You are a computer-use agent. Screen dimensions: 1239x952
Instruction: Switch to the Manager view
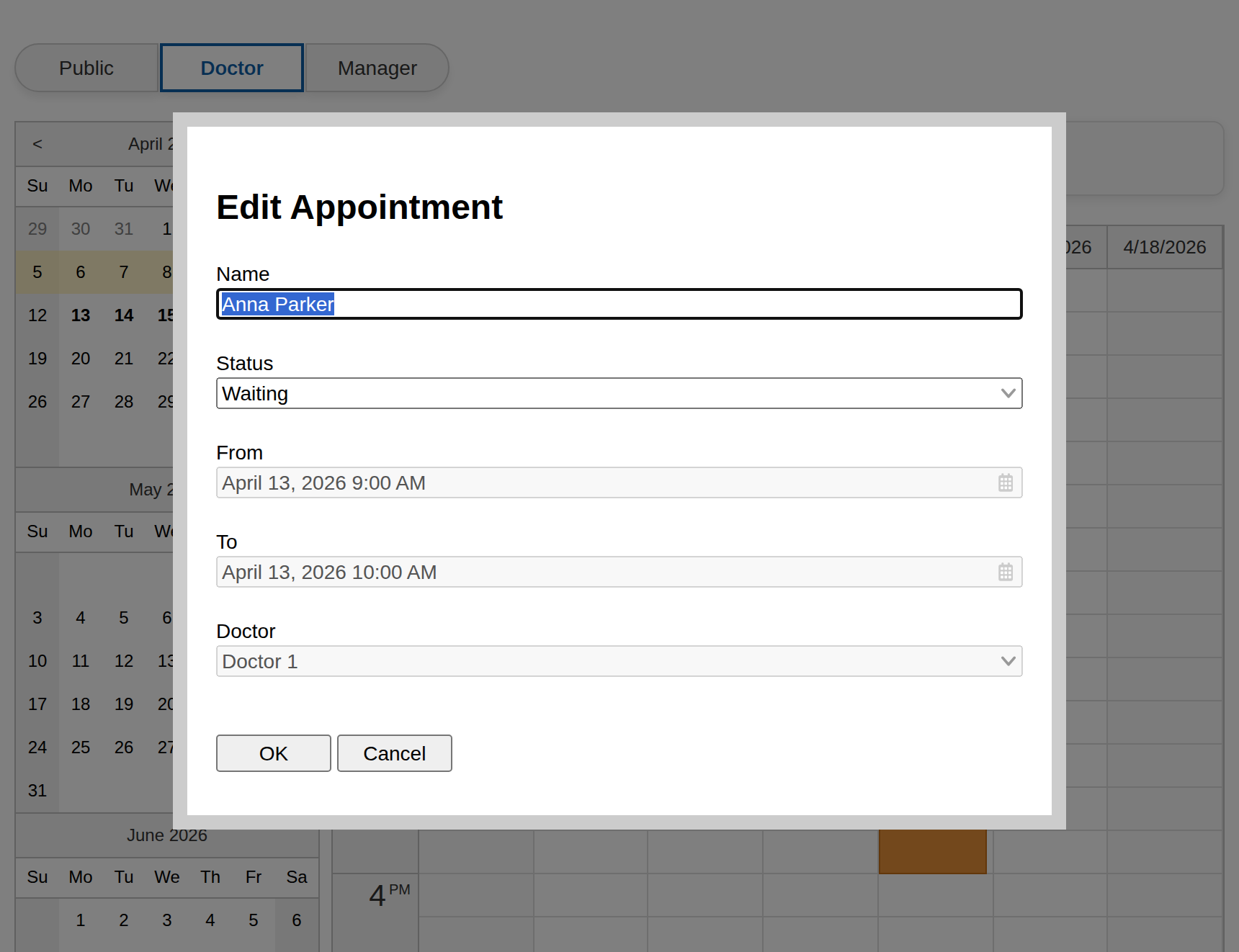point(377,68)
